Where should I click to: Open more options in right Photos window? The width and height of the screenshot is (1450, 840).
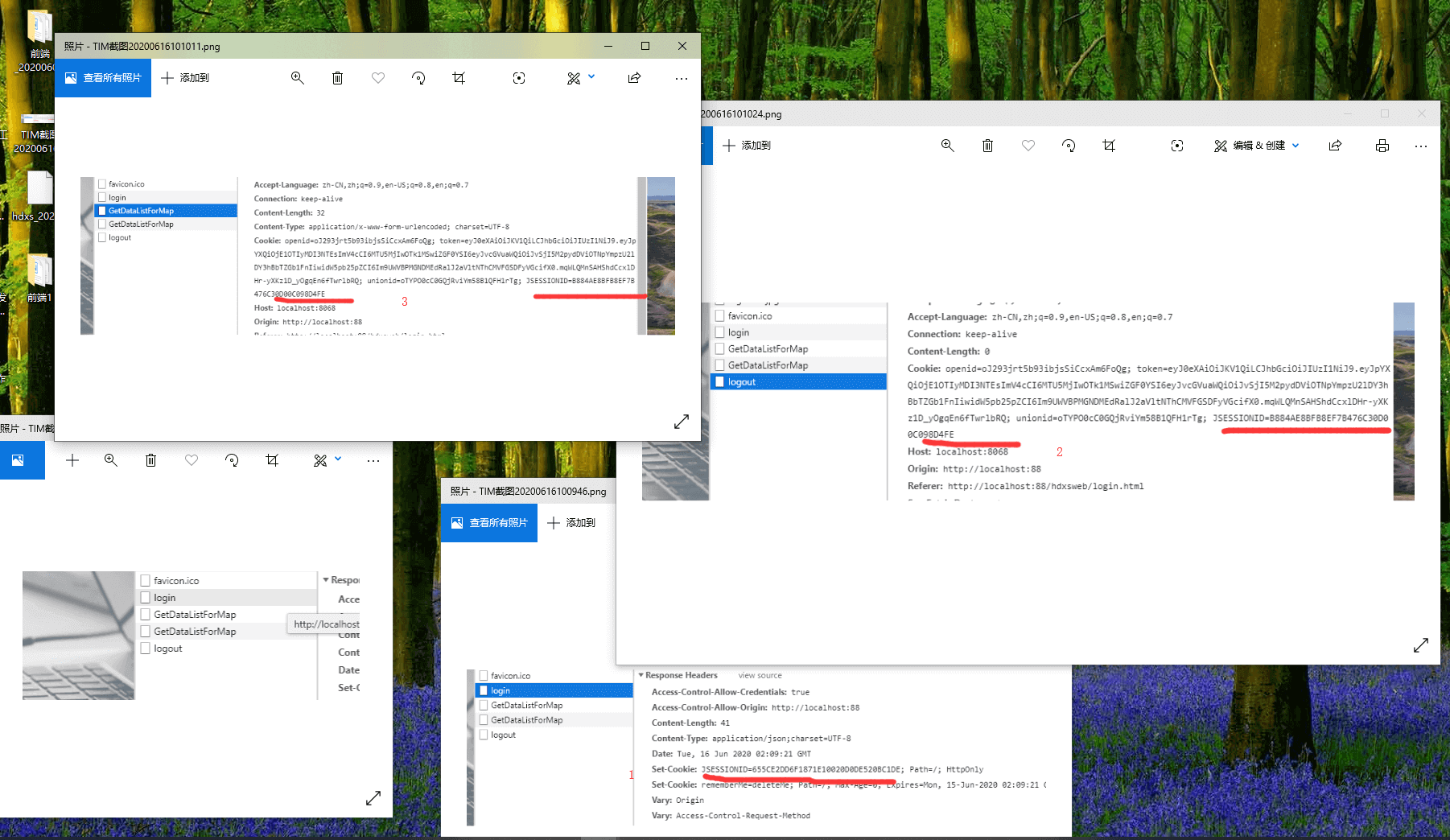click(1421, 146)
